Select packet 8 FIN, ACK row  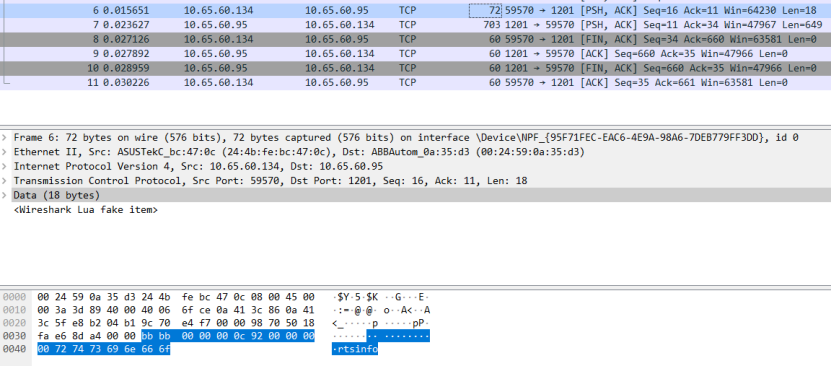416,39
